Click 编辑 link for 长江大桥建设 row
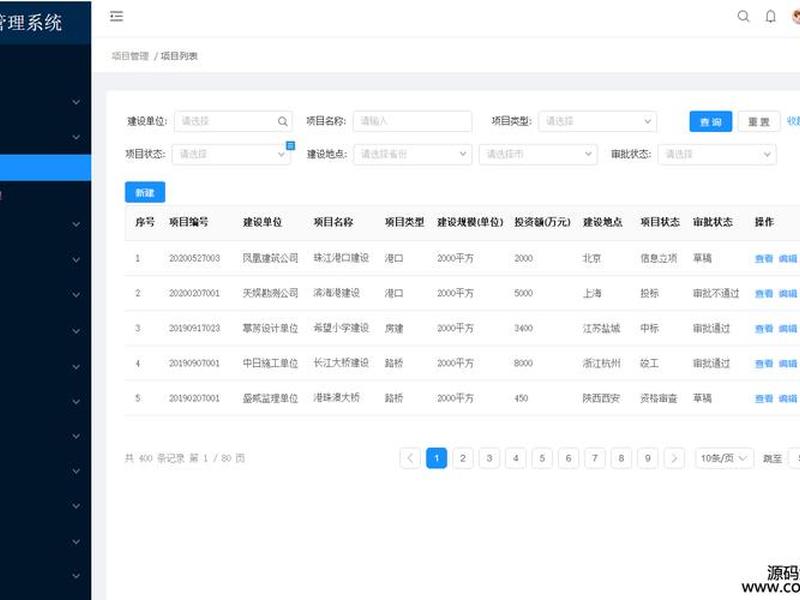The image size is (800, 600). 787,363
